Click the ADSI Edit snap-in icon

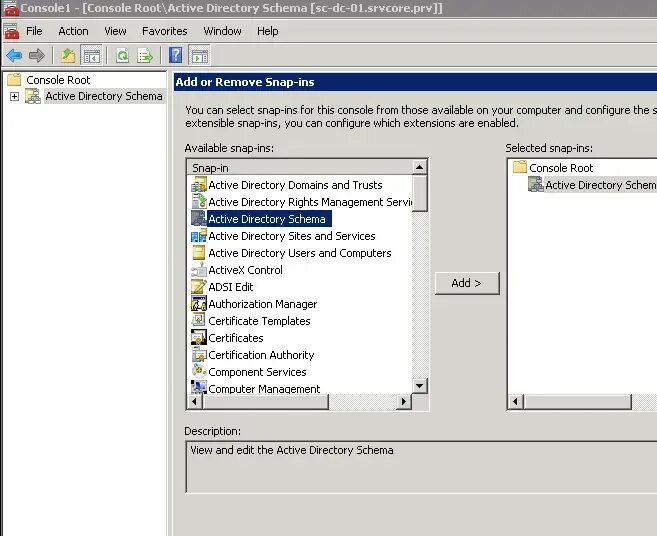[x=199, y=287]
